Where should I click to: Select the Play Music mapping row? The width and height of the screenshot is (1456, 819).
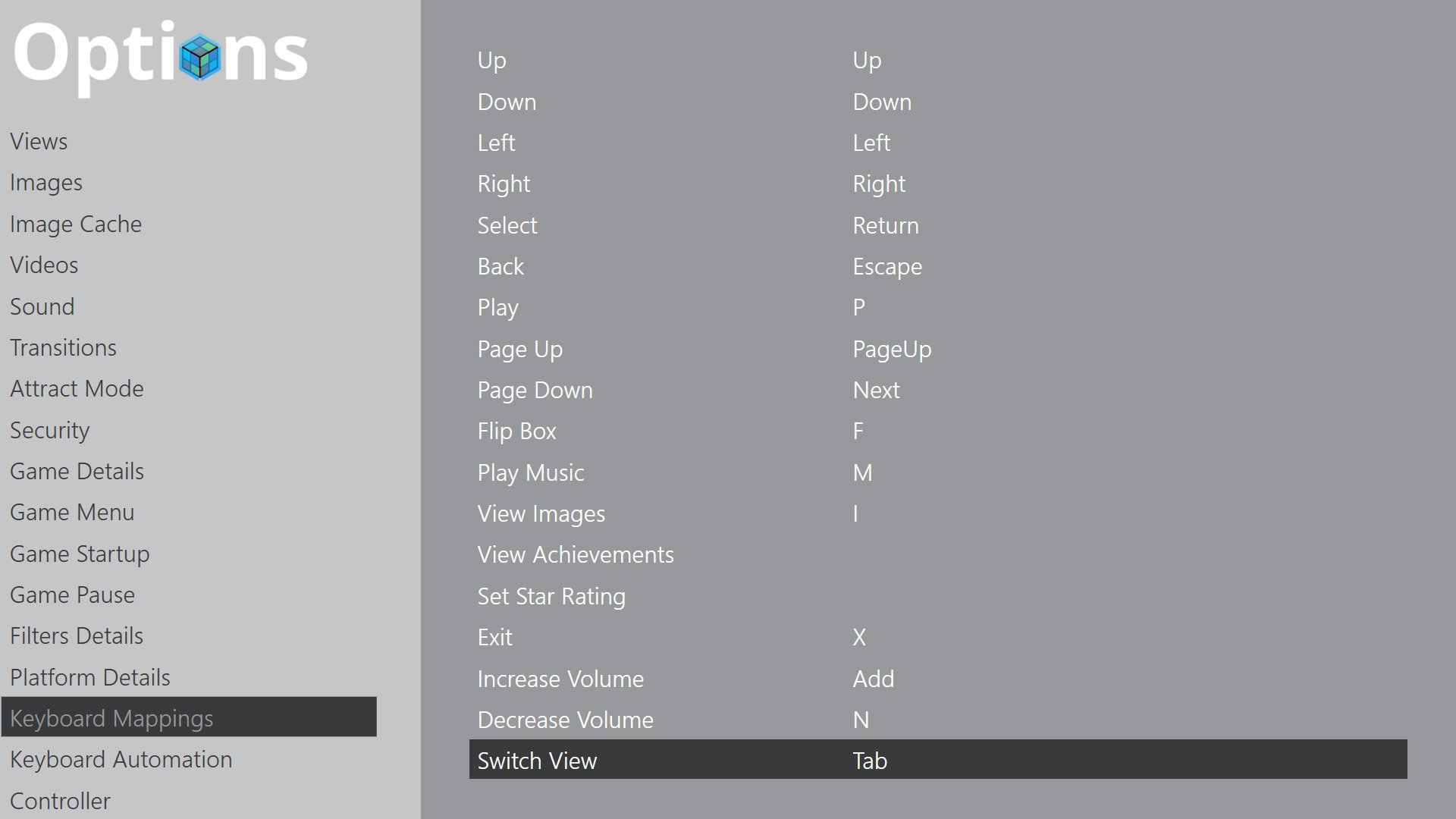coord(938,473)
